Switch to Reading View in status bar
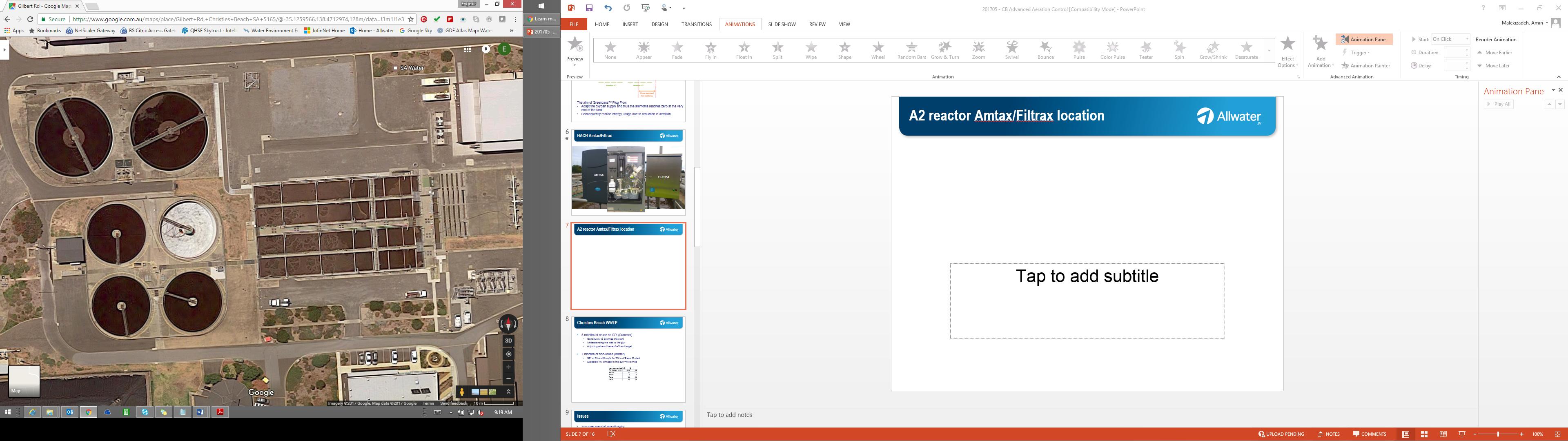Screen dimensions: 1568x441 1443,434
